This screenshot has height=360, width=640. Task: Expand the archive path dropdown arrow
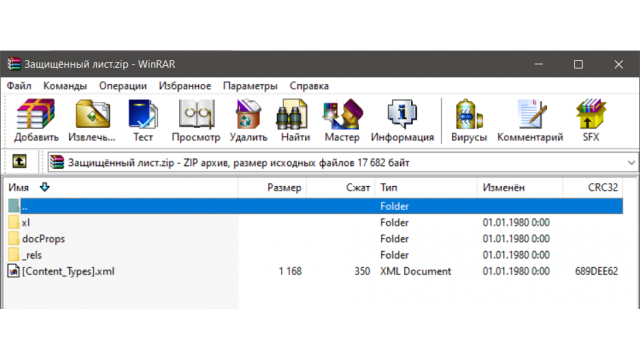631,162
